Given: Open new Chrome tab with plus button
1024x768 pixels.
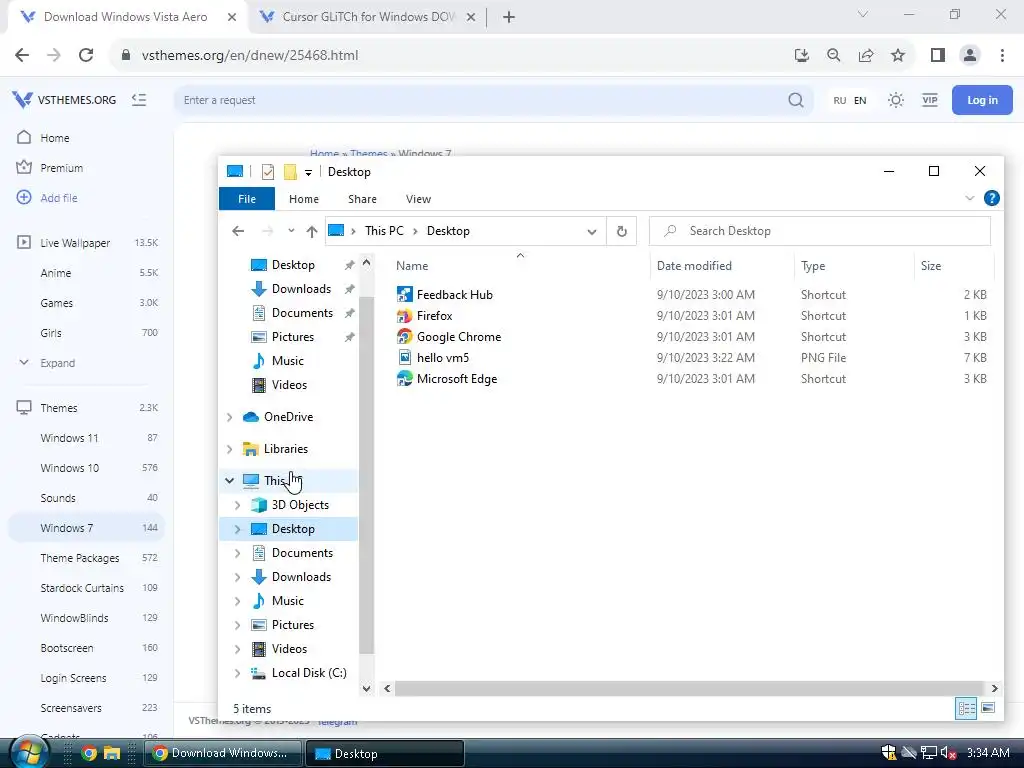Looking at the screenshot, I should tap(509, 18).
